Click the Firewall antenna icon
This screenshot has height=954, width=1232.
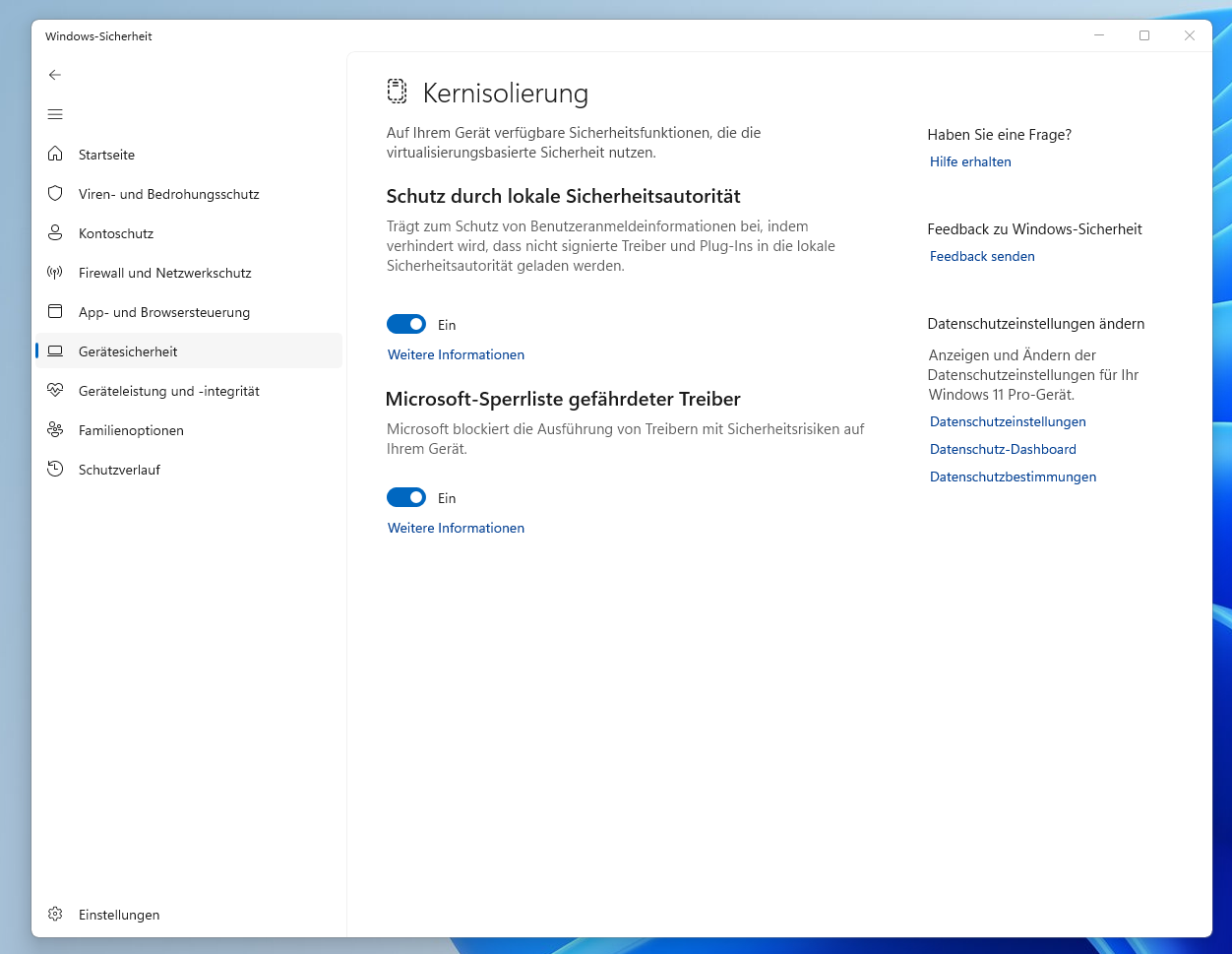pos(55,273)
